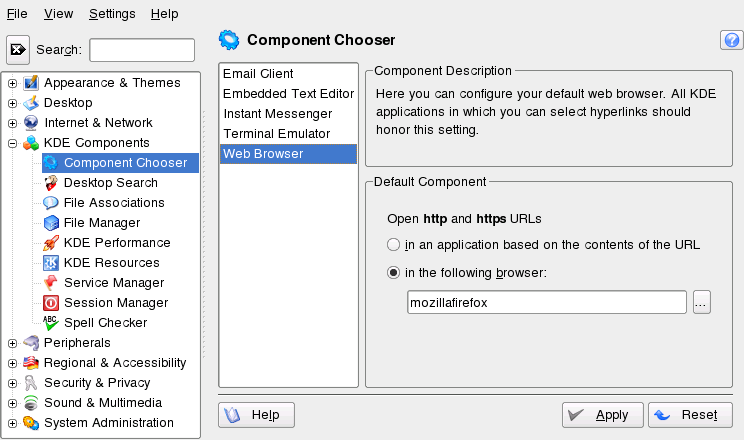The height and width of the screenshot is (440, 744).
Task: Collapse the KDE Components tree node
Action: (x=12, y=143)
